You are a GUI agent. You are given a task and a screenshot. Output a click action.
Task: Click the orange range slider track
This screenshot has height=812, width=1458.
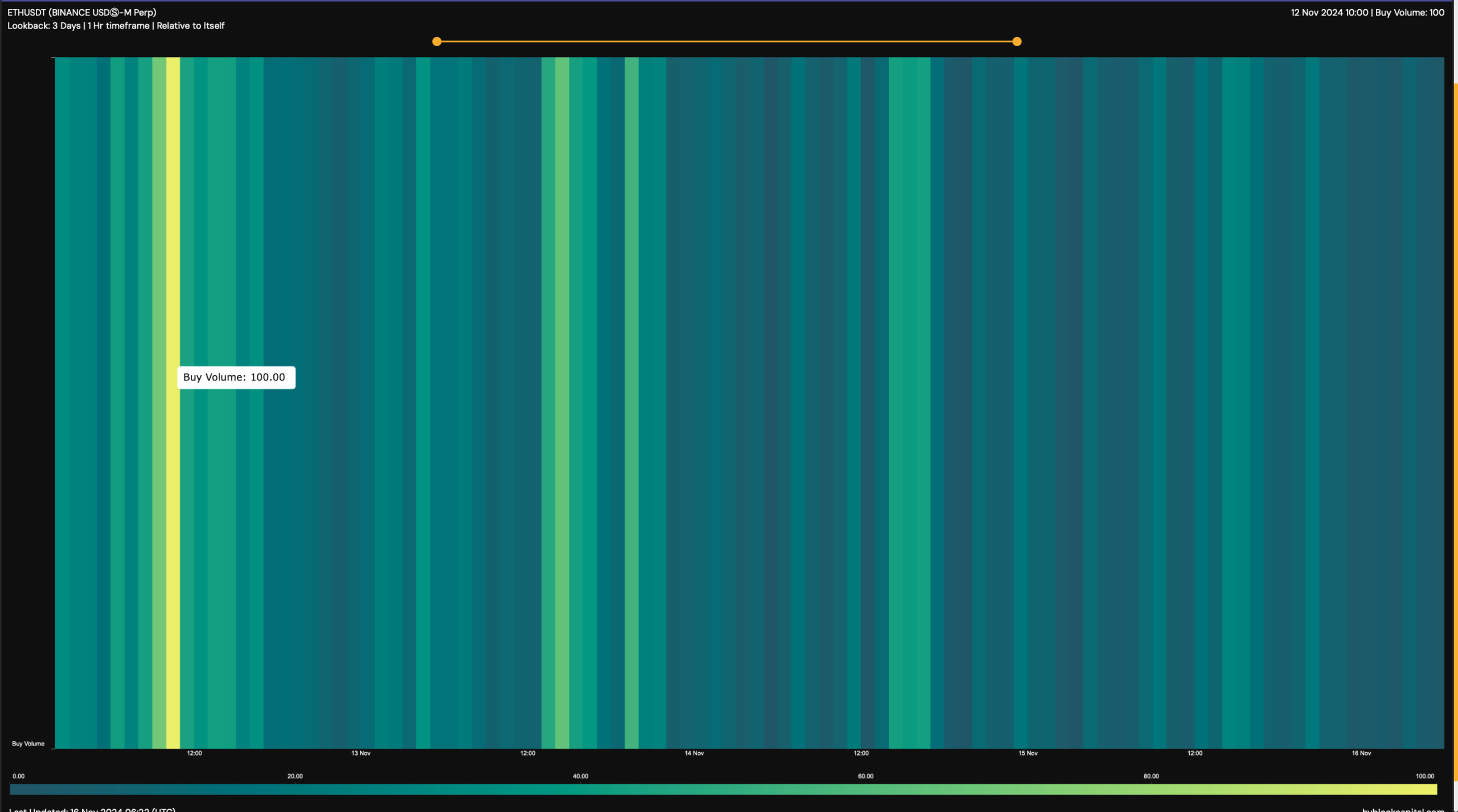point(727,42)
